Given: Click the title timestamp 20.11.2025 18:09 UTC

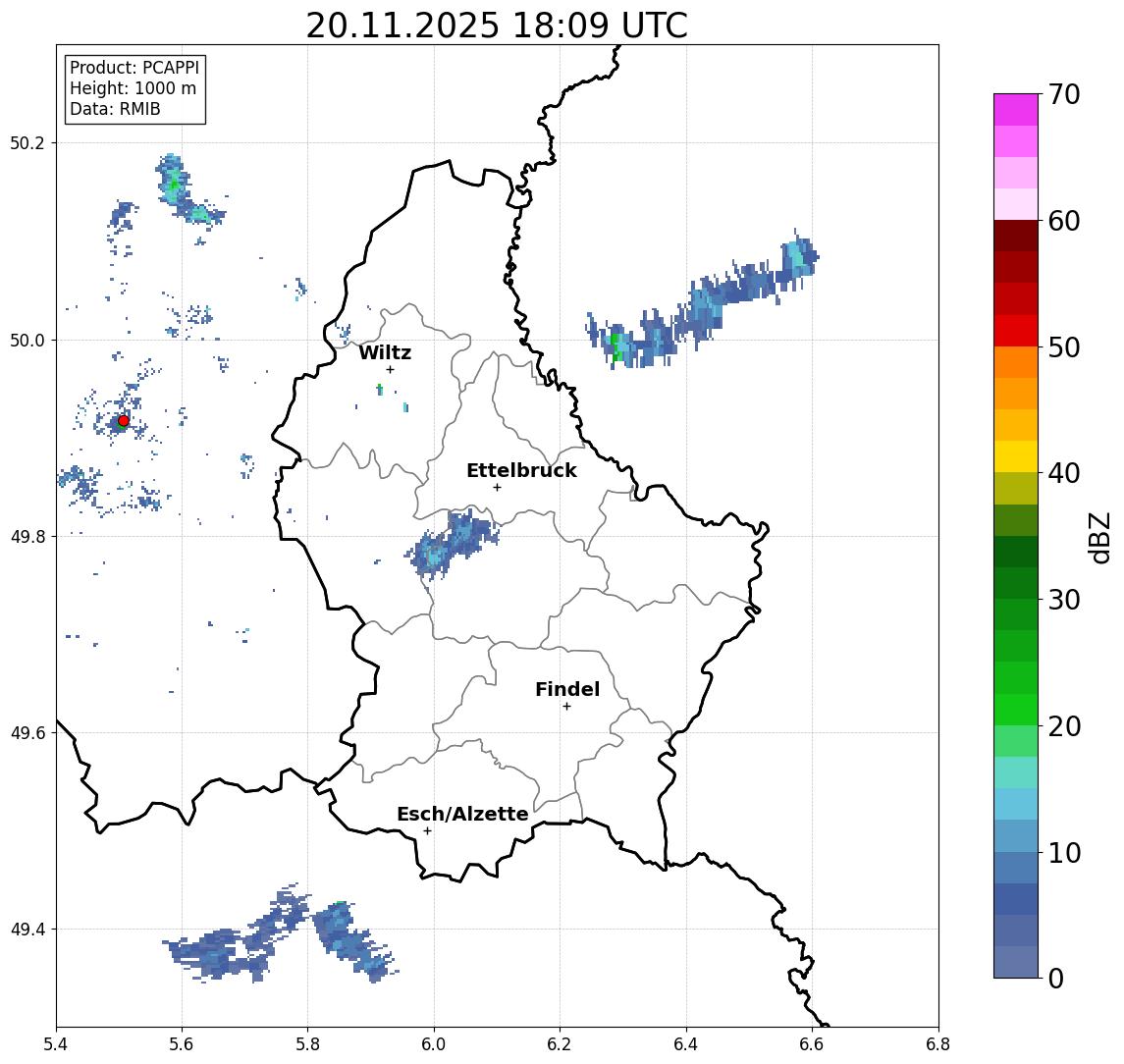Looking at the screenshot, I should [497, 26].
